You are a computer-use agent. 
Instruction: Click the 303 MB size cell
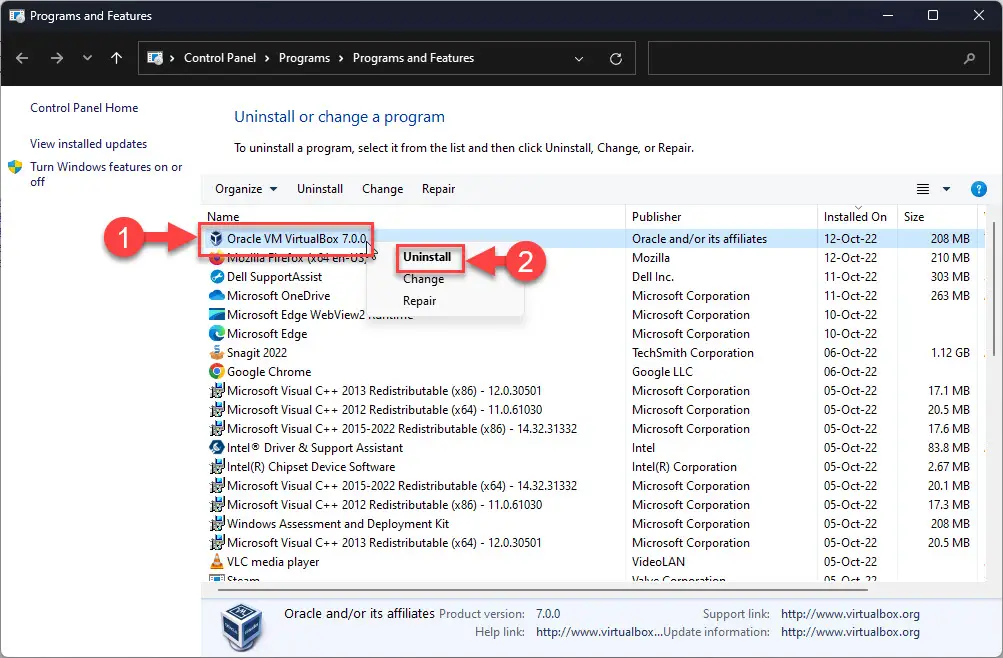point(950,277)
